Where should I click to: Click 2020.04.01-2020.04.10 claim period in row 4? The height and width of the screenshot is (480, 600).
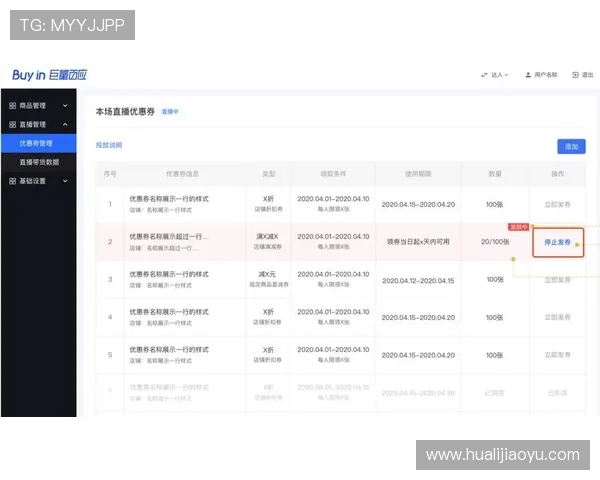coord(333,312)
